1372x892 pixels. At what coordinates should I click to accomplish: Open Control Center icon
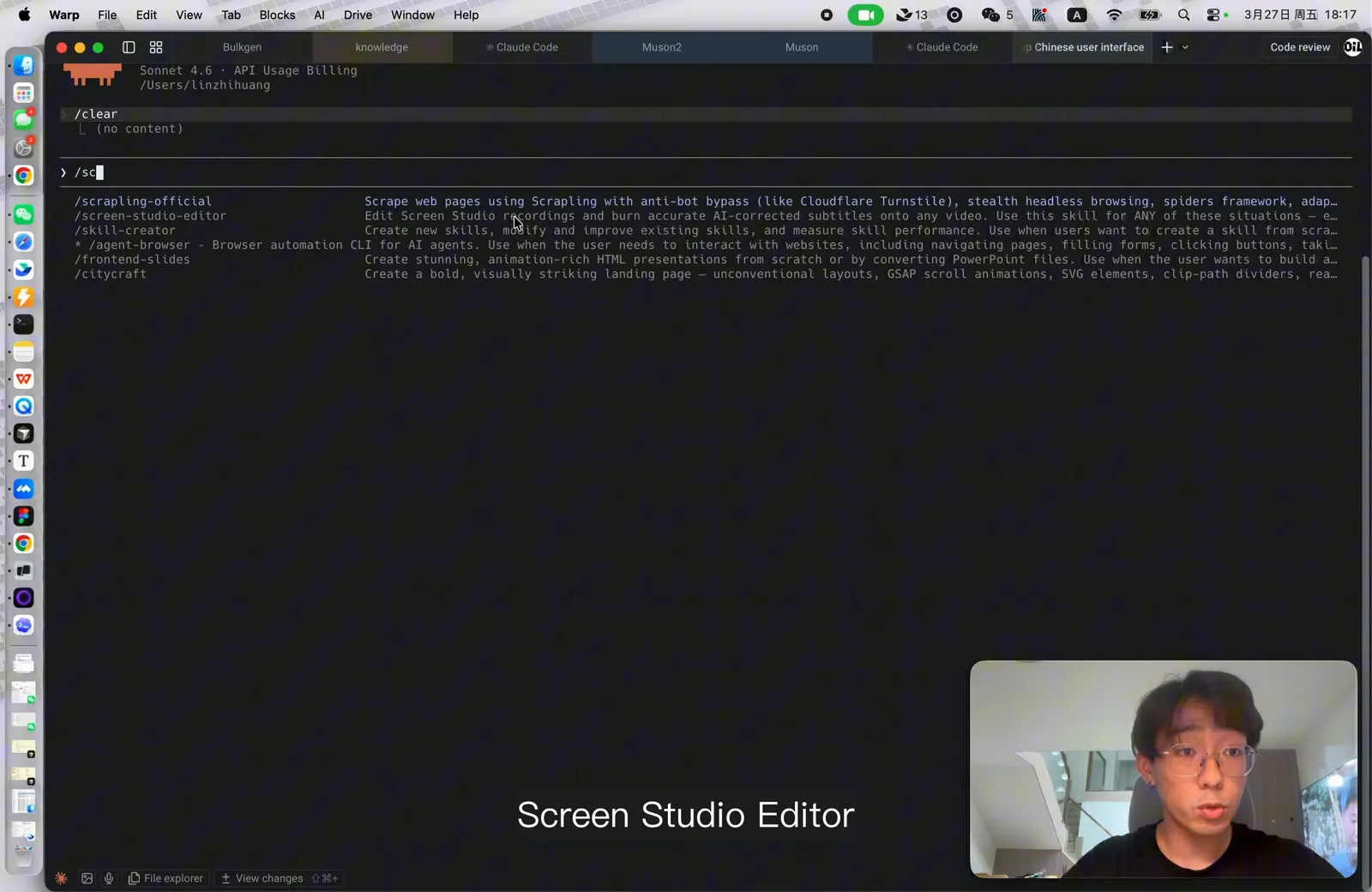[x=1213, y=15]
